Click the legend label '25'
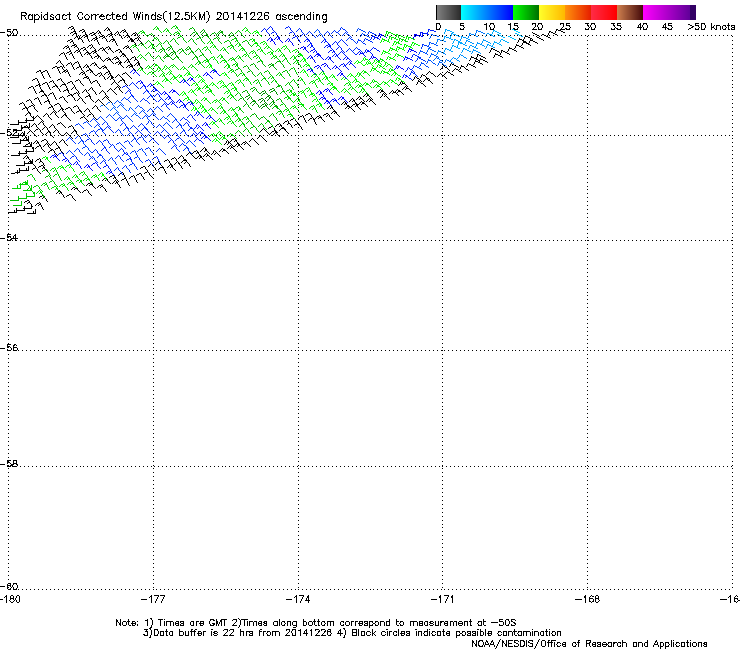740x650 pixels. pyautogui.click(x=565, y=27)
